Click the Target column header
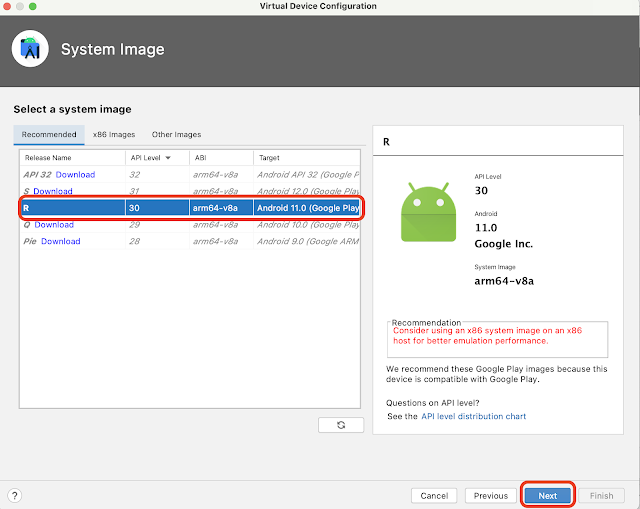 coord(268,158)
